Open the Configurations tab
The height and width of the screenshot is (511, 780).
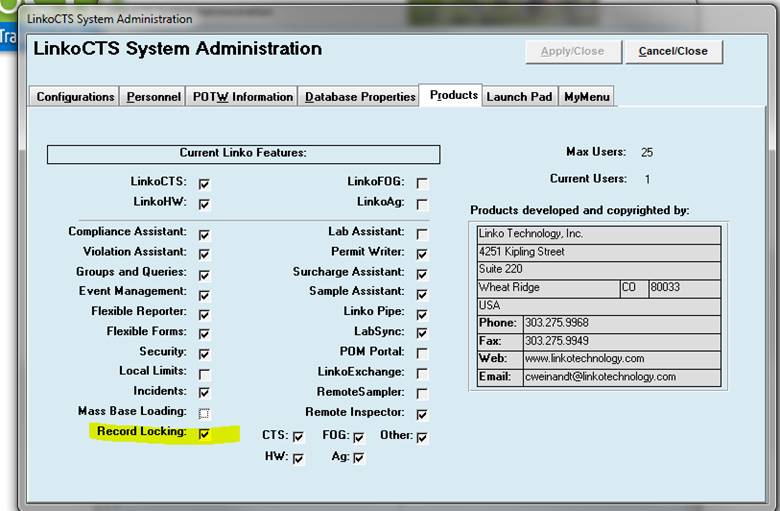(x=75, y=97)
